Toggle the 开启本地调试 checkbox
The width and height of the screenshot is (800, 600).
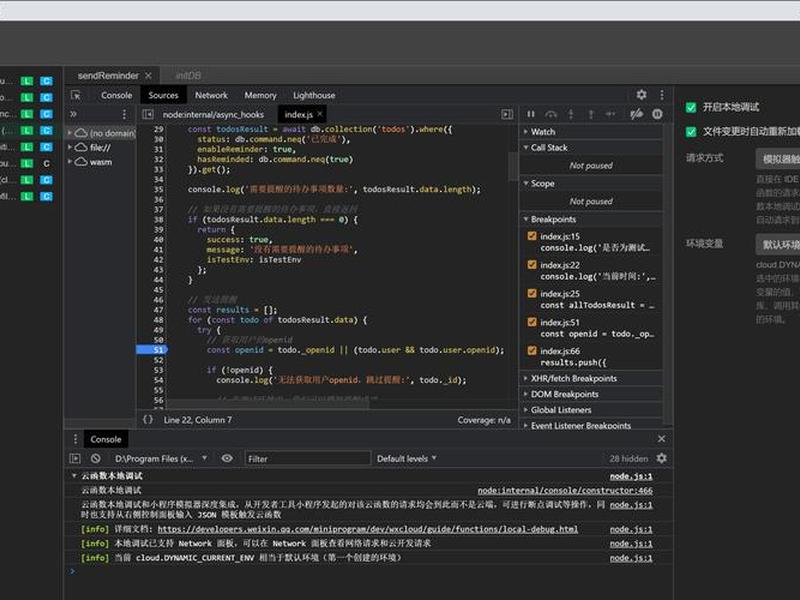(691, 107)
